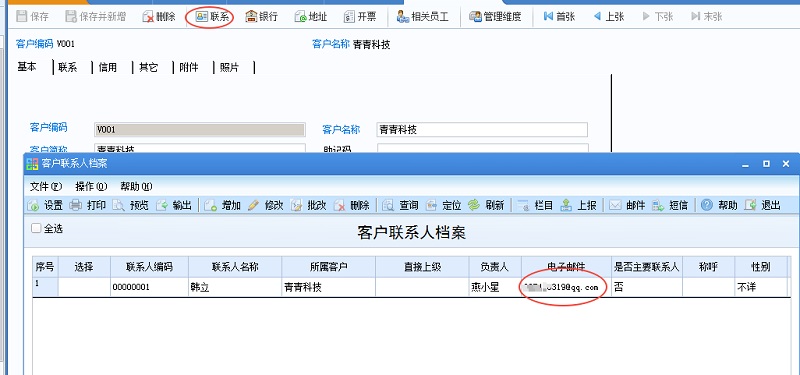Click 查询 query button

401,205
